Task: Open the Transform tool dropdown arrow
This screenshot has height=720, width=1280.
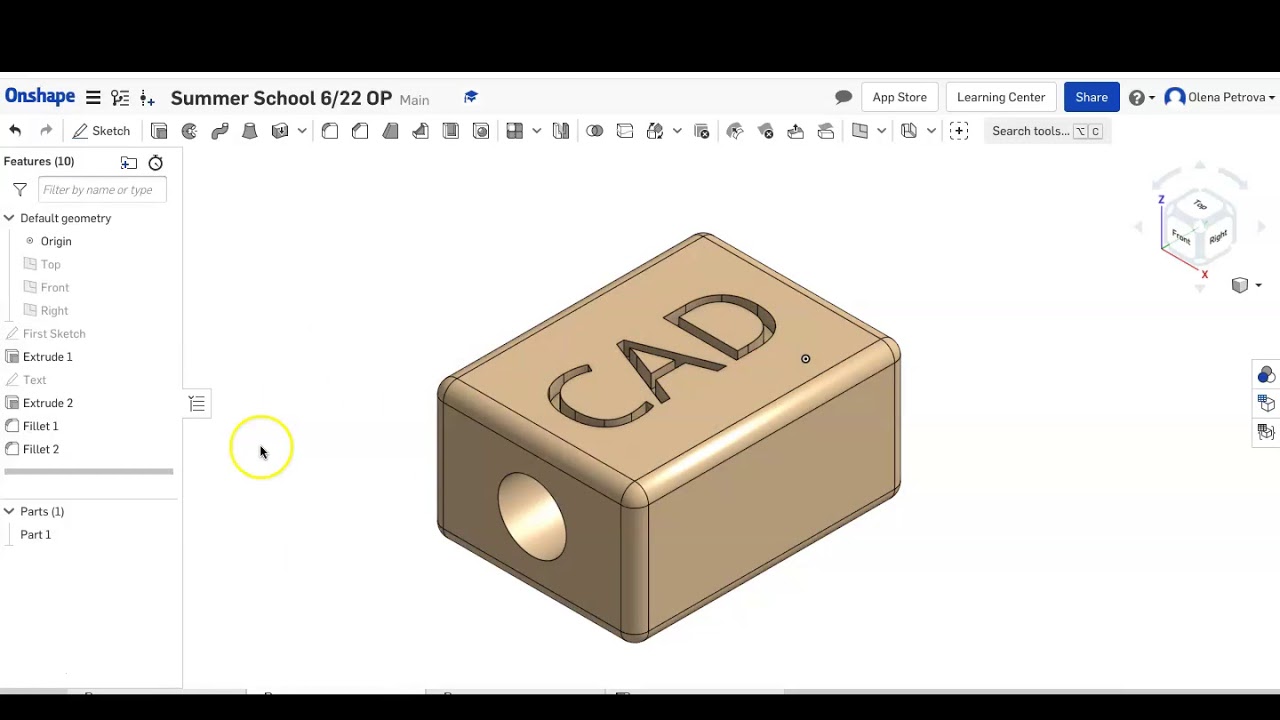Action: 677,131
